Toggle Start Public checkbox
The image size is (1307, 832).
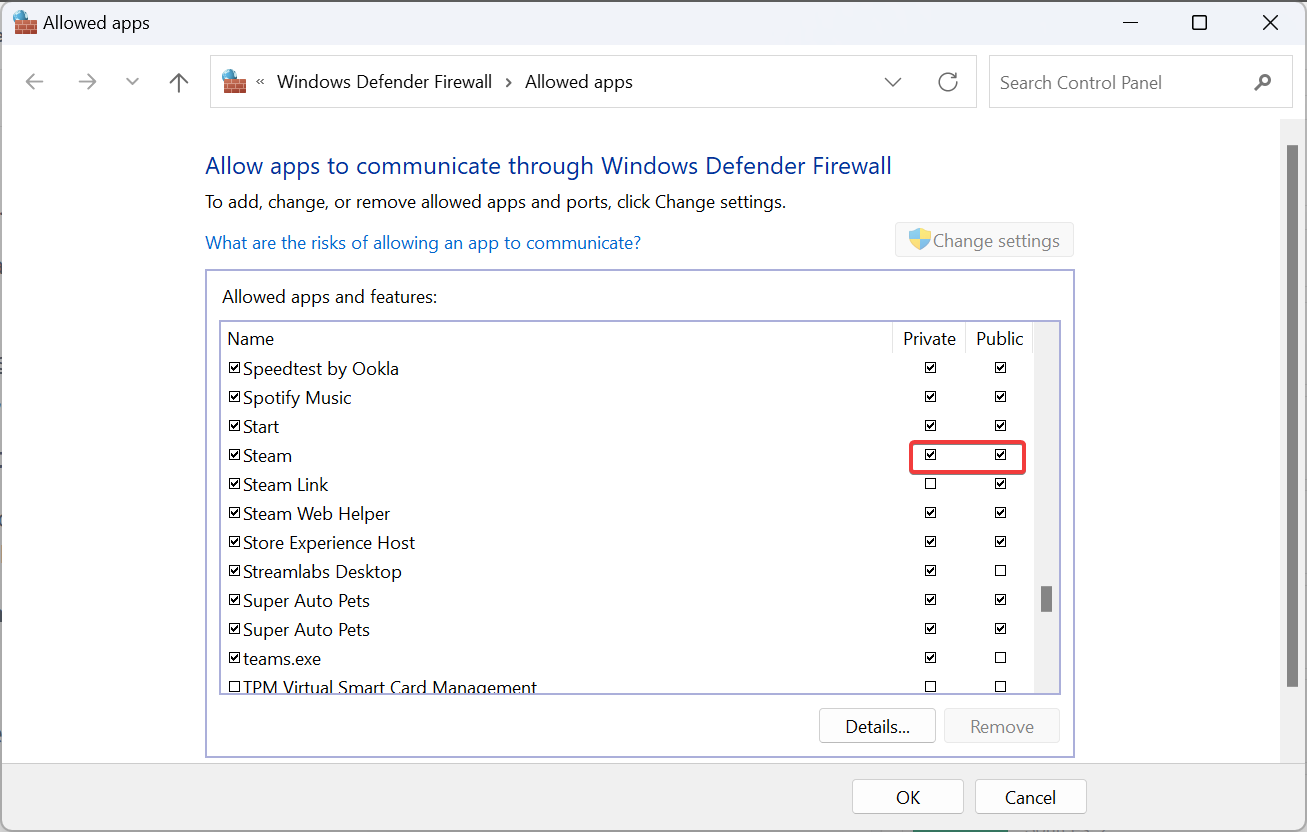(x=1001, y=426)
